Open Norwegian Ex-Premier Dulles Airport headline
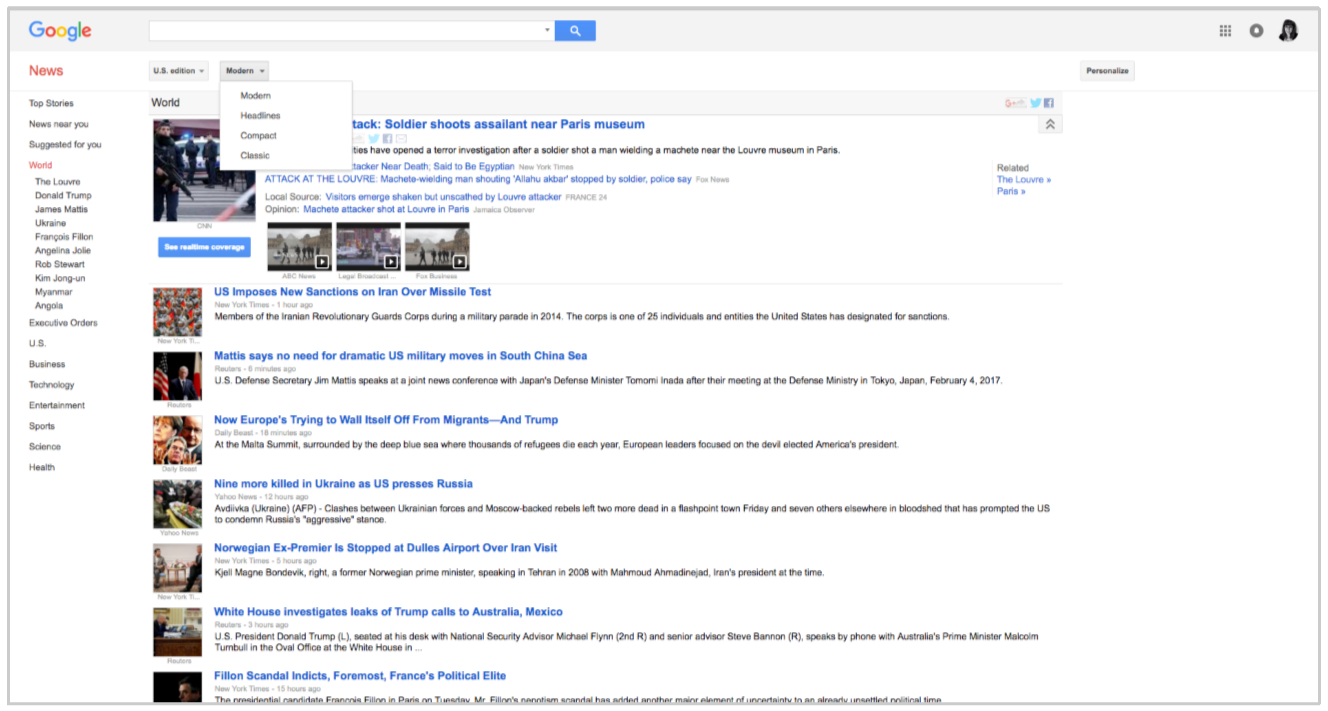Viewport: 1328px width, 711px height. click(x=385, y=548)
